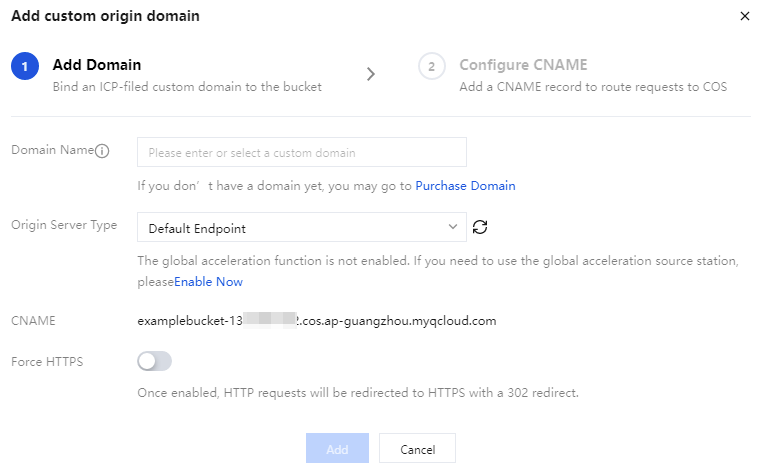The width and height of the screenshot is (762, 475).
Task: Click the Enable Now link
Action: 208,282
